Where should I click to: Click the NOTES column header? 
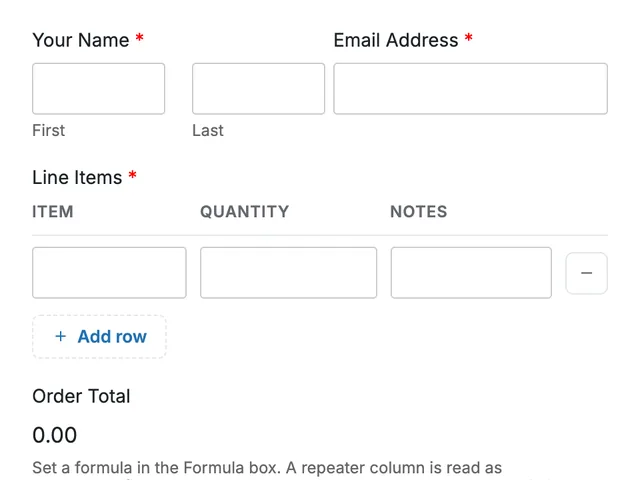coord(419,211)
